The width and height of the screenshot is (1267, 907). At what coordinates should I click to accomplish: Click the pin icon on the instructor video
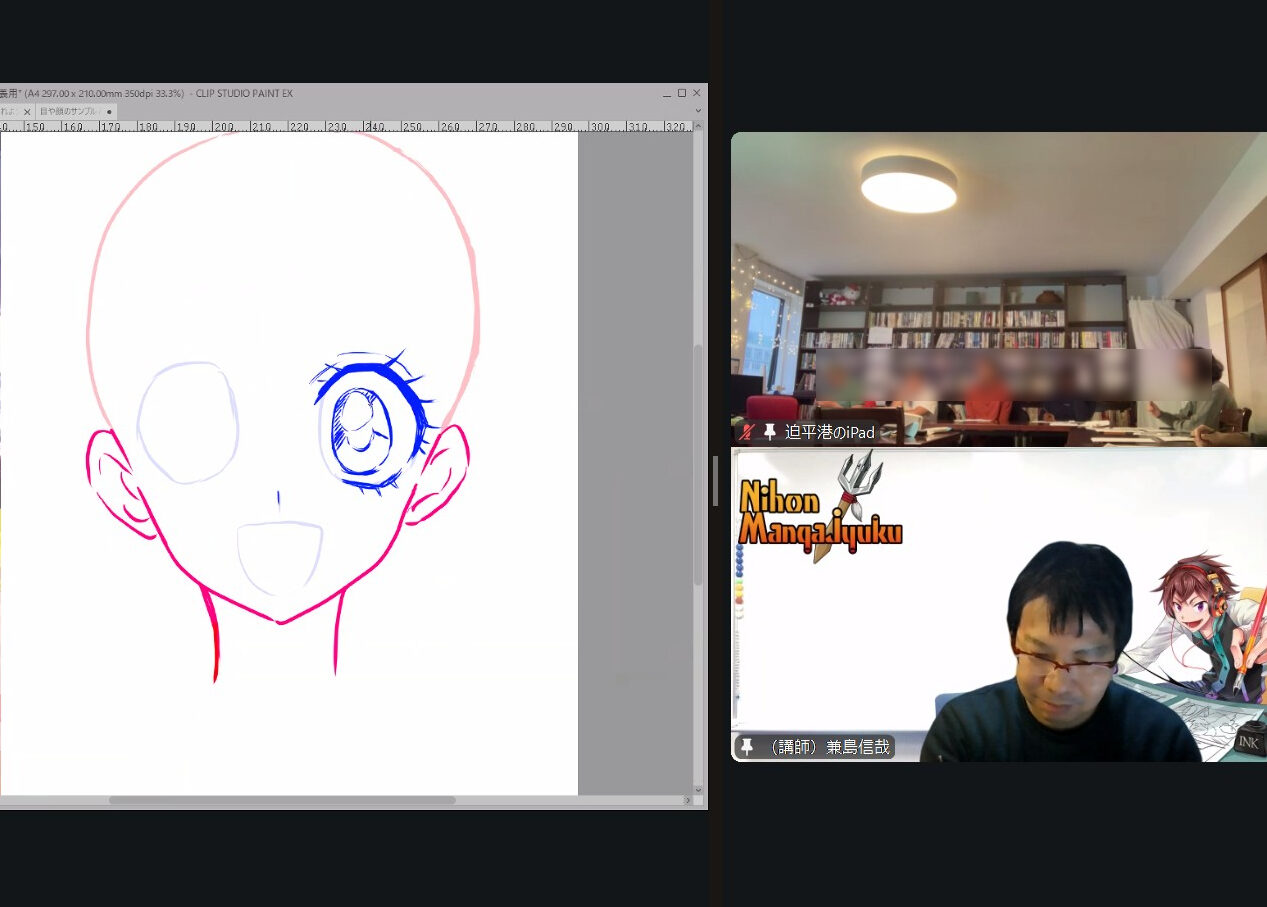coord(746,747)
